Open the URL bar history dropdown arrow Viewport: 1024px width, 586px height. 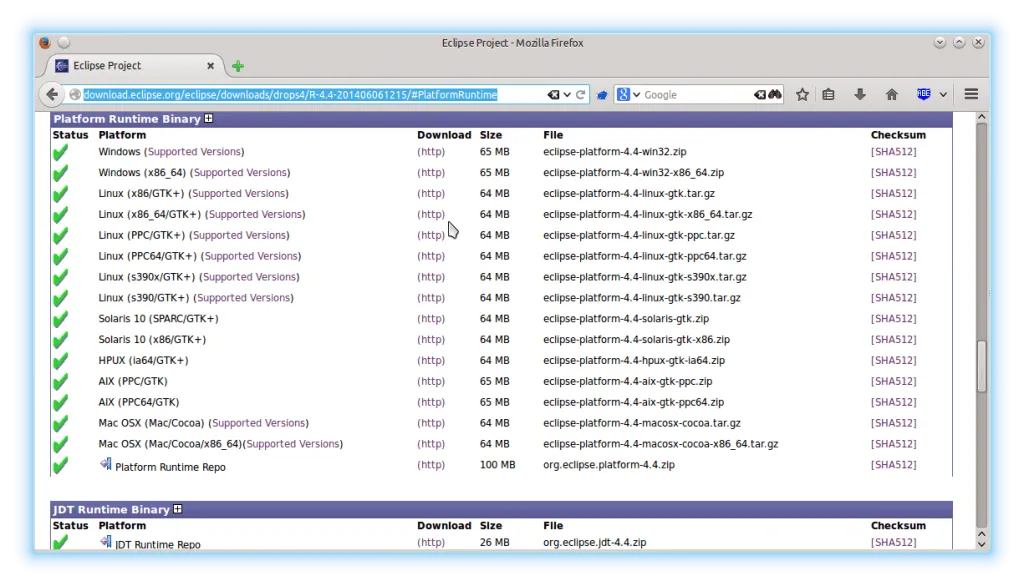pyautogui.click(x=567, y=95)
